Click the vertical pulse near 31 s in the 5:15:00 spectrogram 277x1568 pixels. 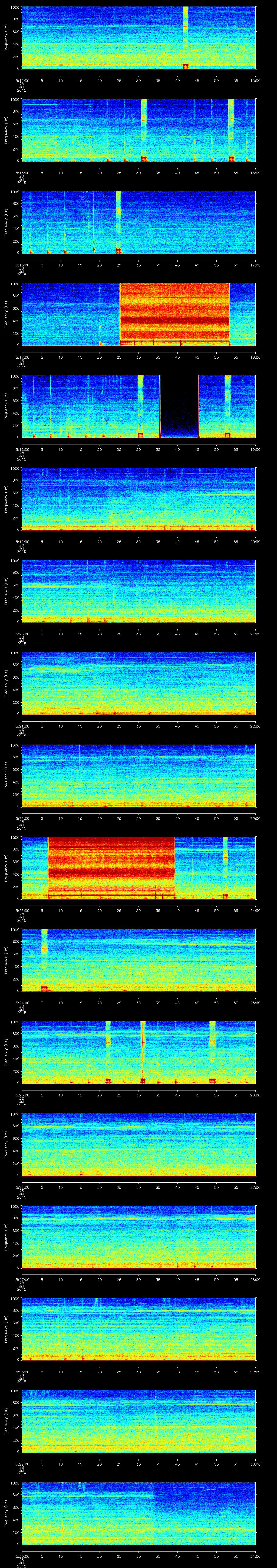144,130
